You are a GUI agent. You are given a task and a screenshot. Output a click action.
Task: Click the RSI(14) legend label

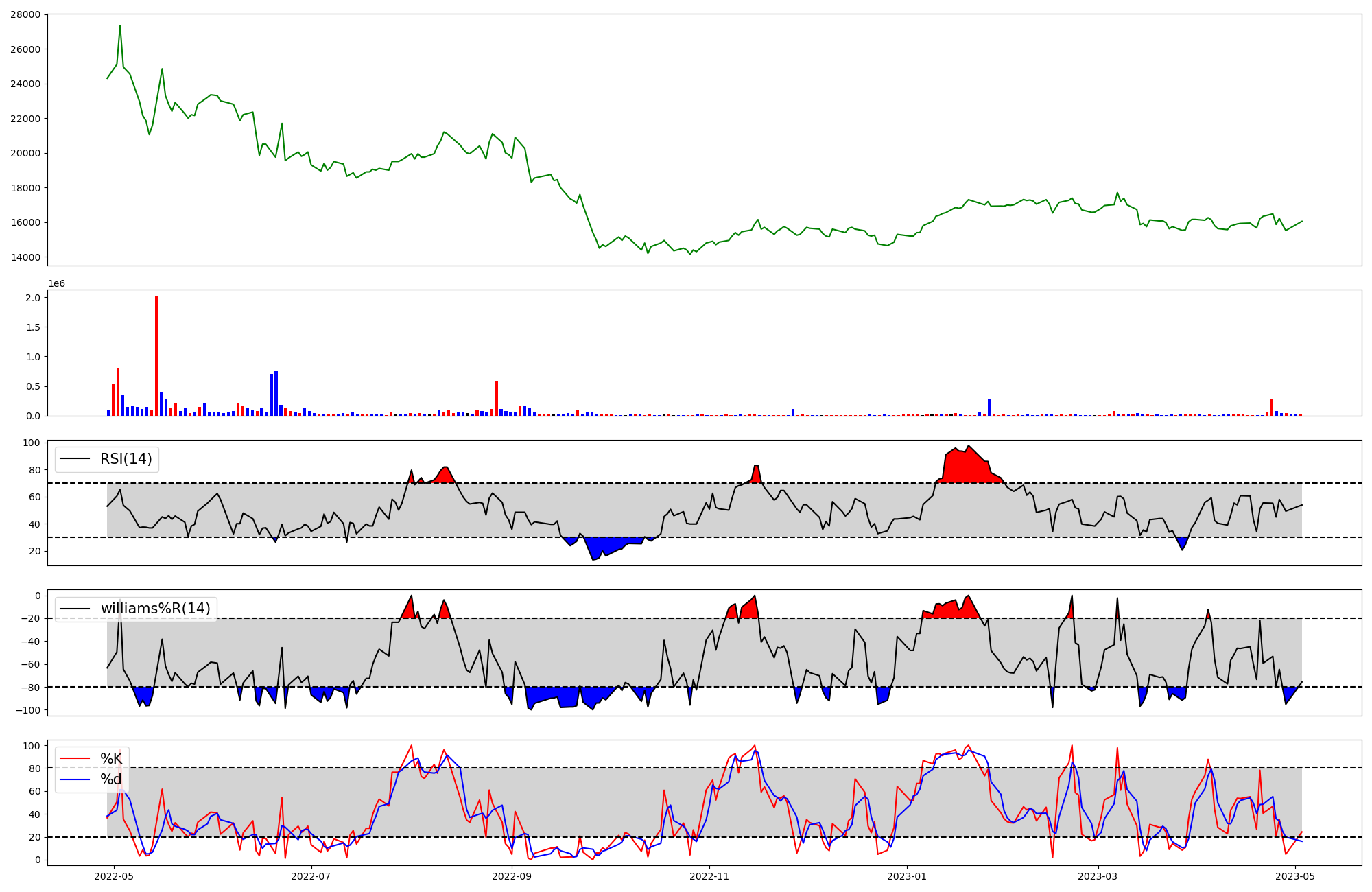tap(126, 459)
